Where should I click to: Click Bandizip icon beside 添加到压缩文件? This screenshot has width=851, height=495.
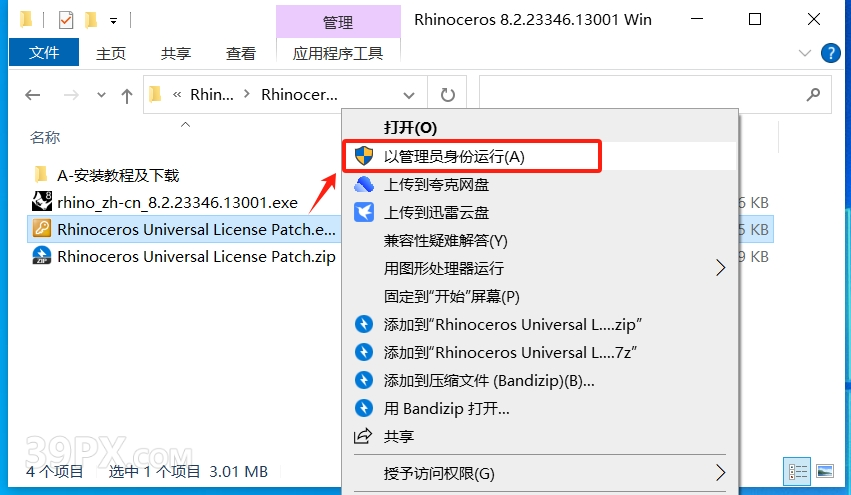(364, 380)
